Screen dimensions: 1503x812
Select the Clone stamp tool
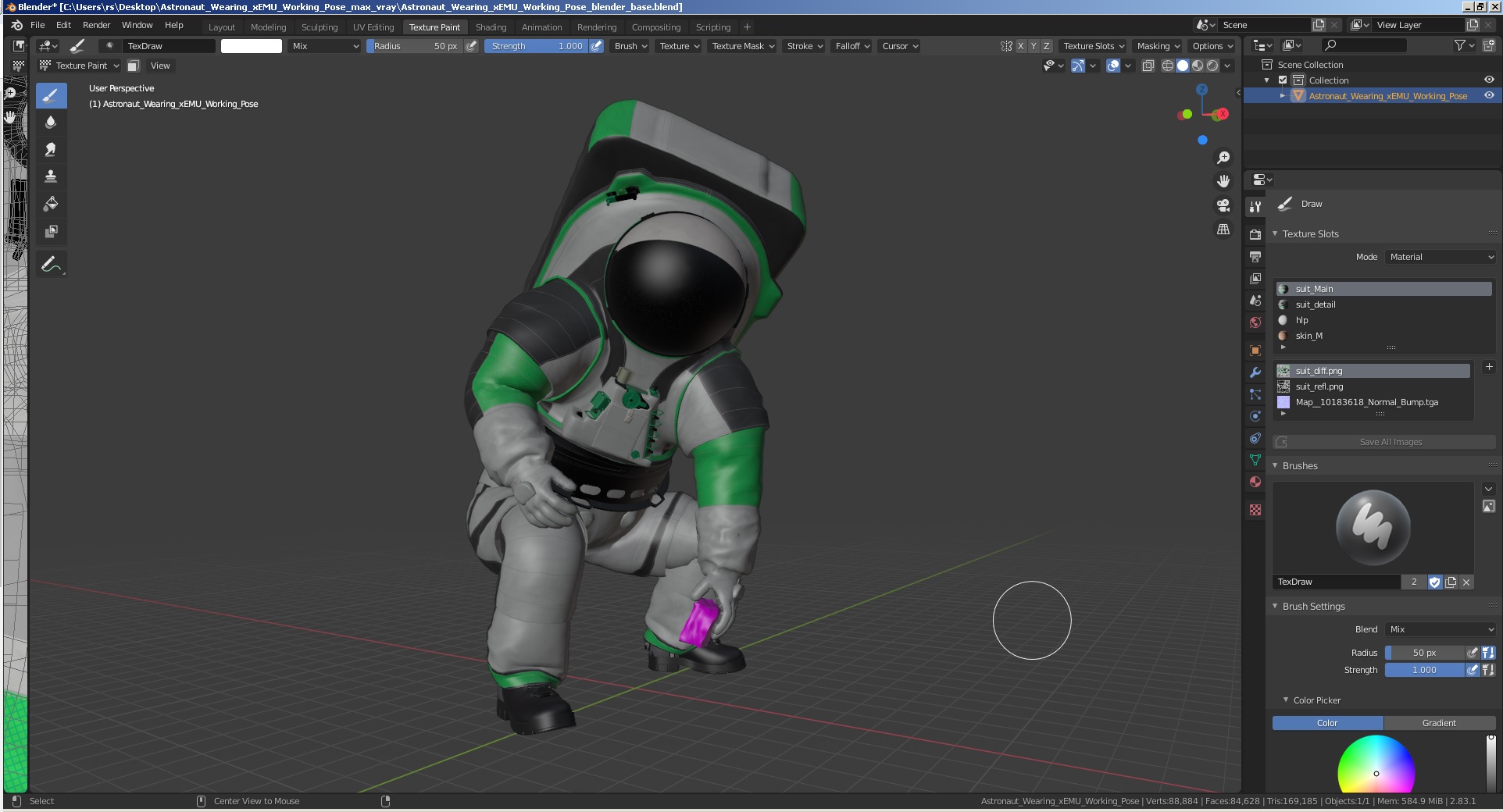pos(51,176)
